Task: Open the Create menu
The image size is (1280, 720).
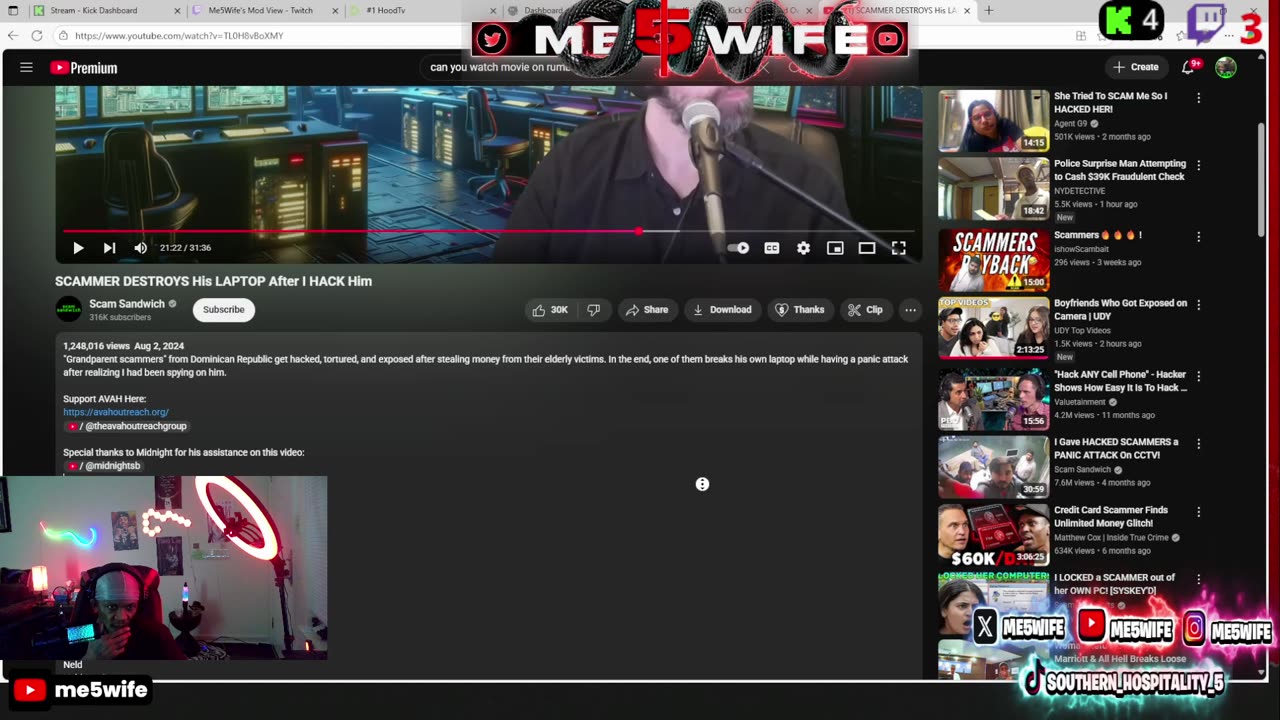Action: click(x=1135, y=67)
